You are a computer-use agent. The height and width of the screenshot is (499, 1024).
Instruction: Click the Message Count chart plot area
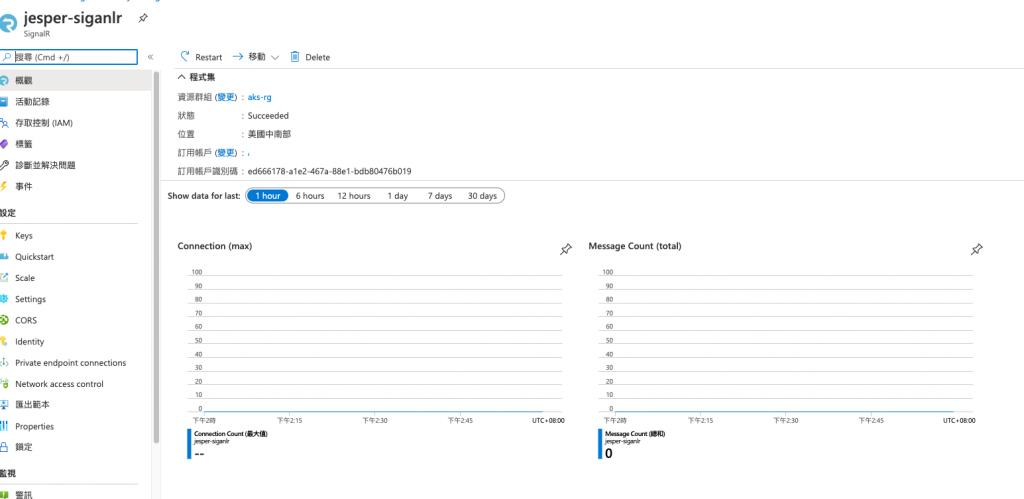(786, 342)
